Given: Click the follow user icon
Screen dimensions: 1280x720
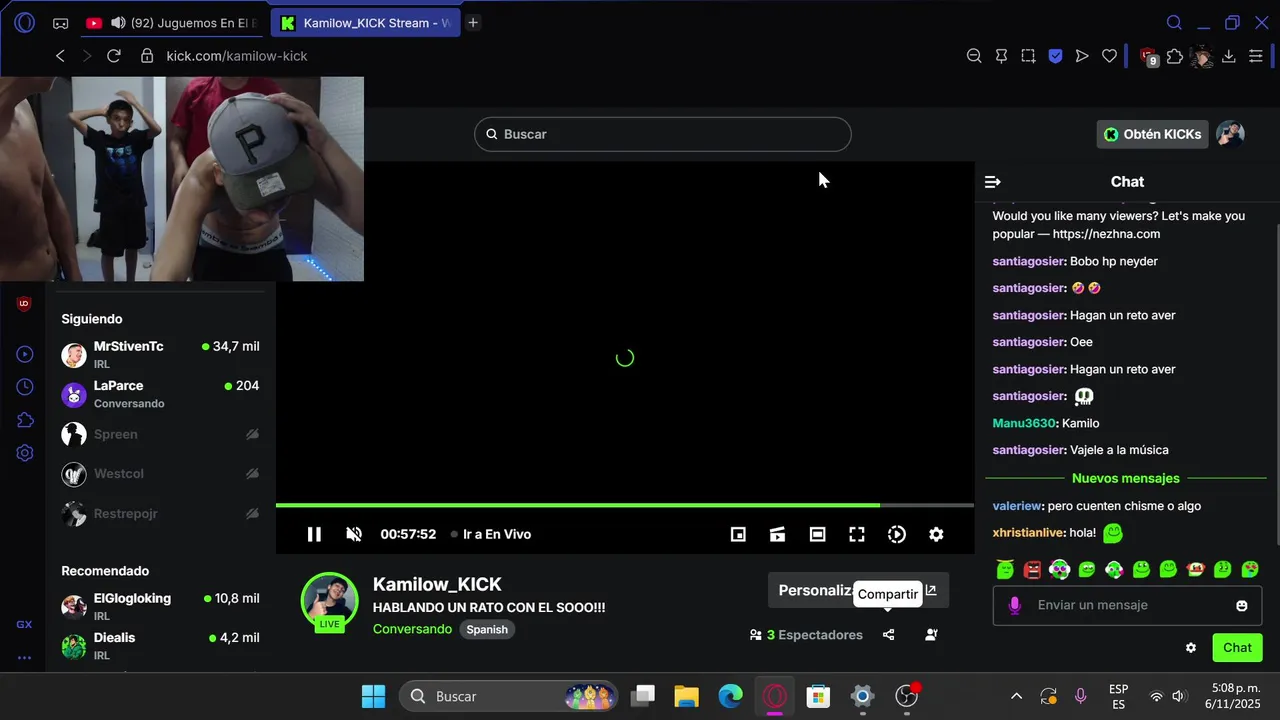Looking at the screenshot, I should point(931,635).
